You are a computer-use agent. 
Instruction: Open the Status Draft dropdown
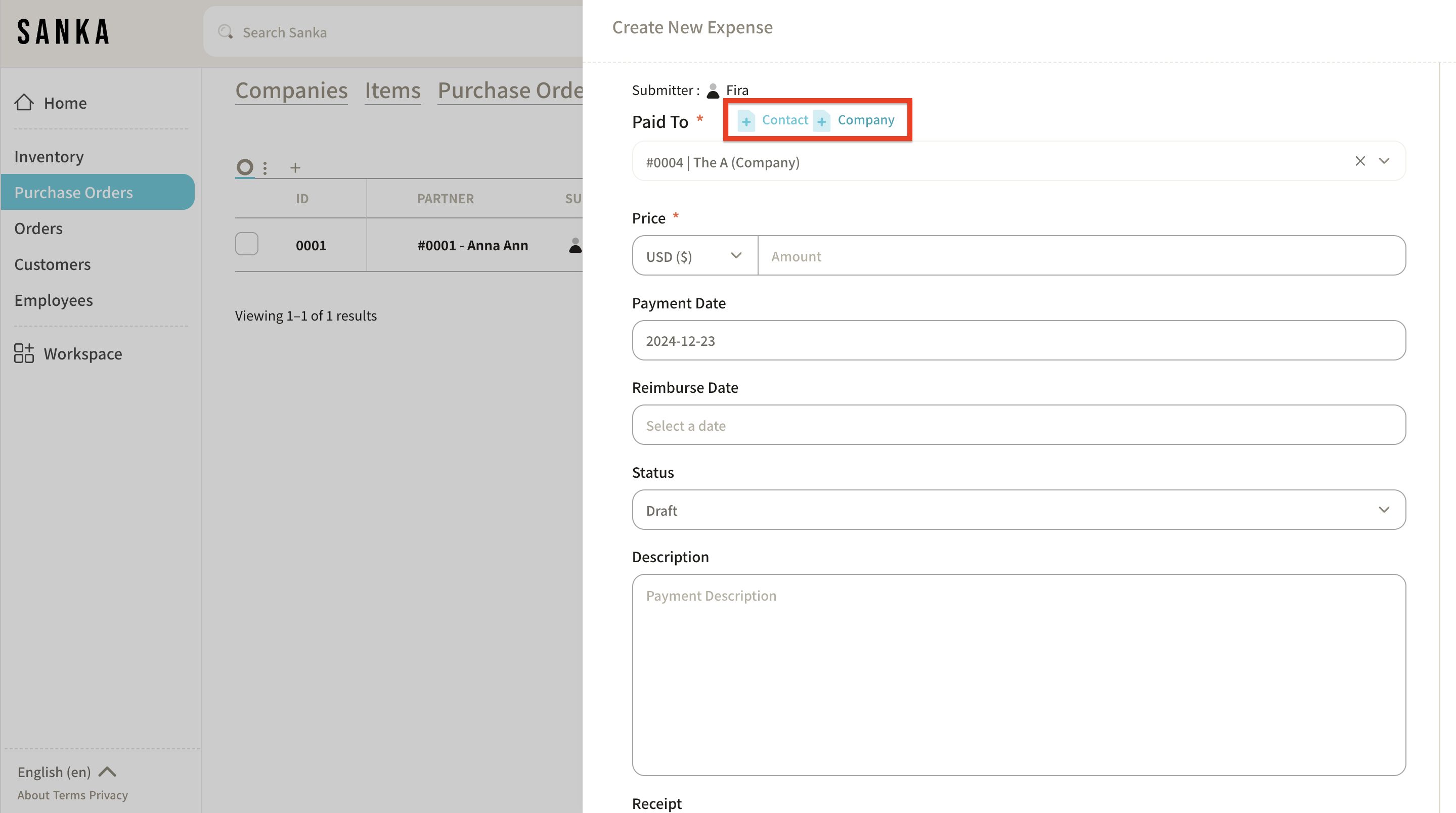point(1019,510)
